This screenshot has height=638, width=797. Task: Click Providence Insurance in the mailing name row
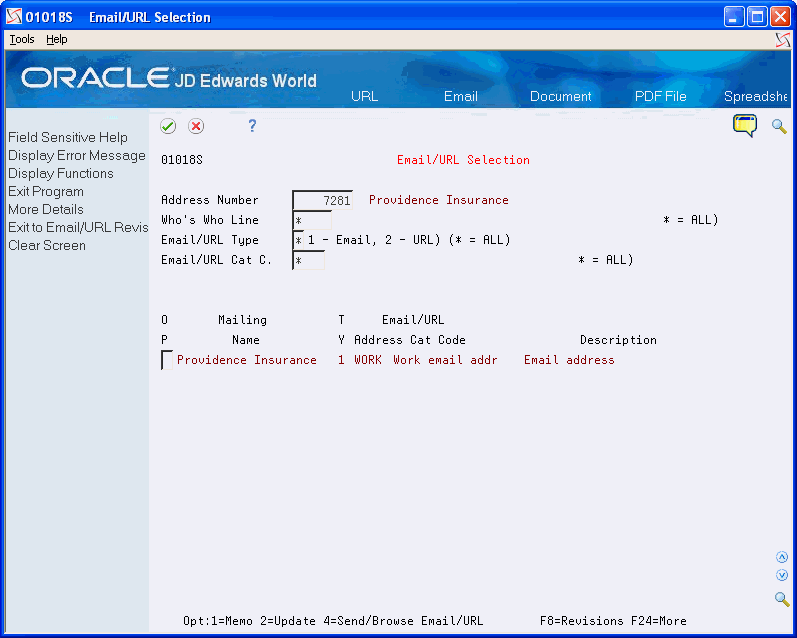pyautogui.click(x=247, y=360)
